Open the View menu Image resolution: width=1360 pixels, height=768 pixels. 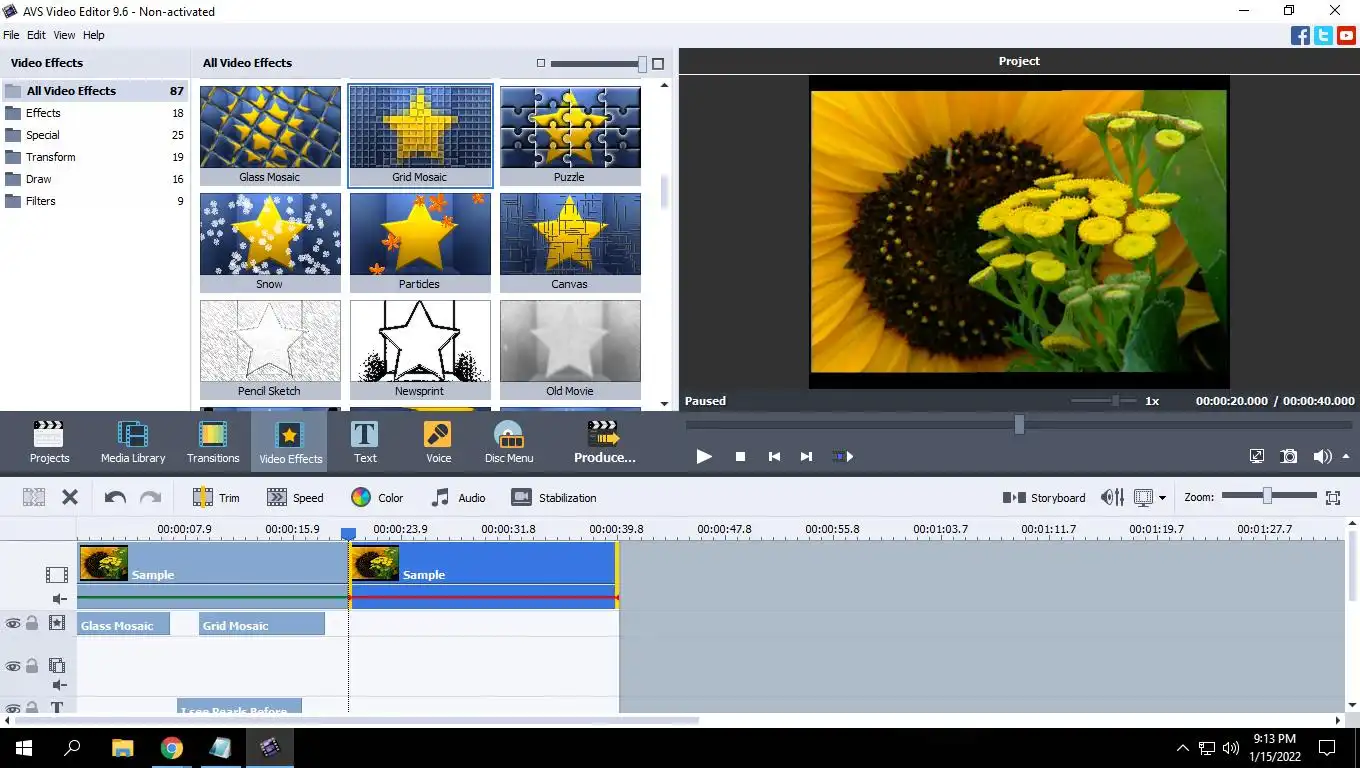(64, 35)
